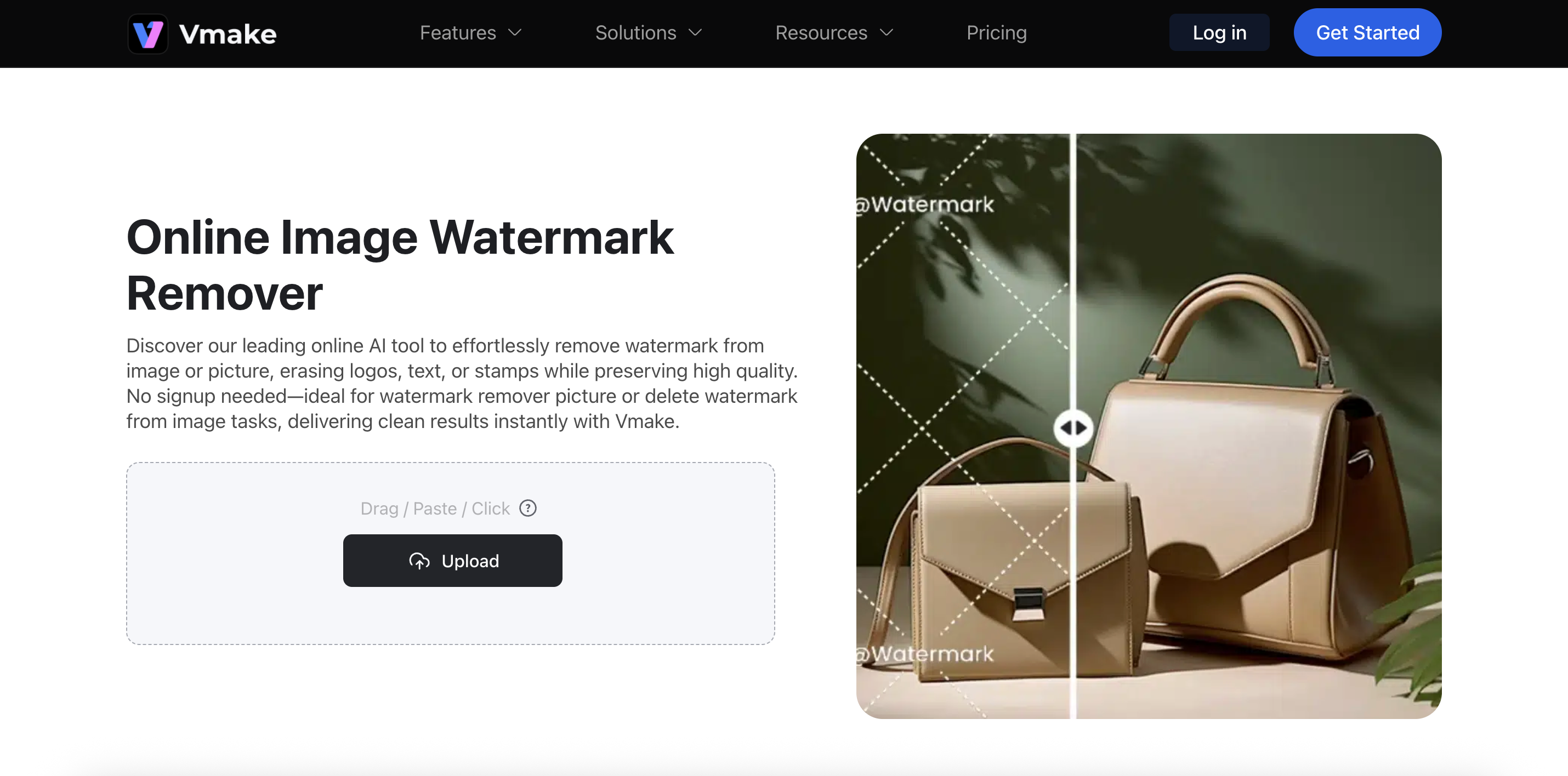This screenshot has height=776, width=1568.
Task: Go to the Pricing page
Action: [996, 33]
